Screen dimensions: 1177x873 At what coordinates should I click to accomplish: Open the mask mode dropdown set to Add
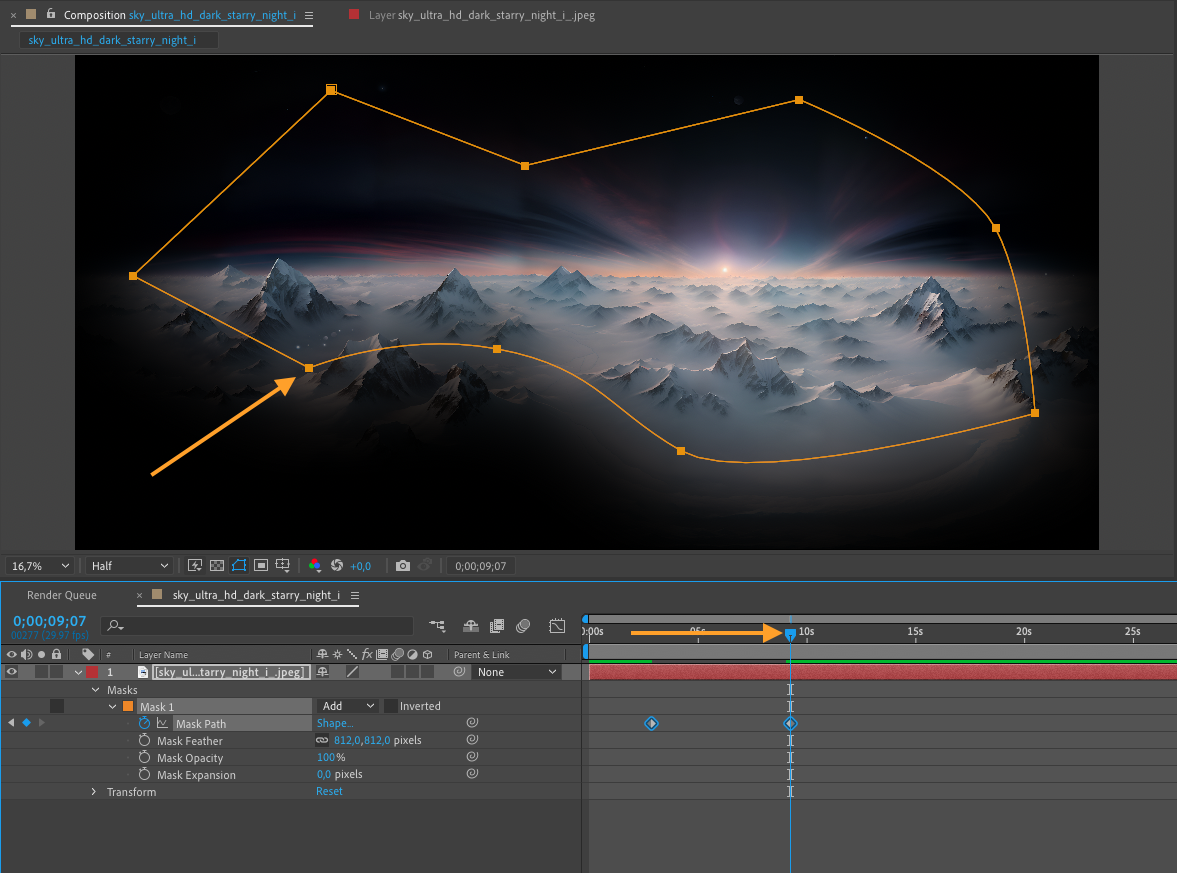[348, 706]
